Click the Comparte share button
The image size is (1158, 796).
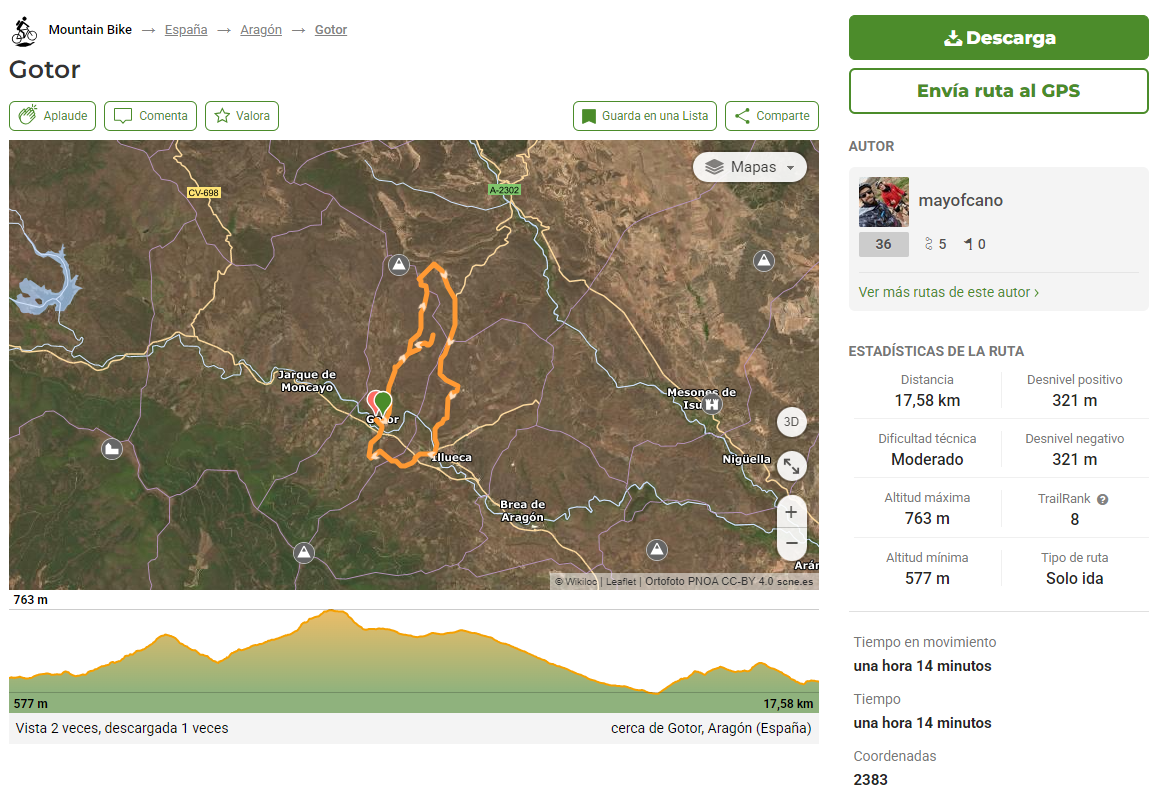click(x=771, y=116)
